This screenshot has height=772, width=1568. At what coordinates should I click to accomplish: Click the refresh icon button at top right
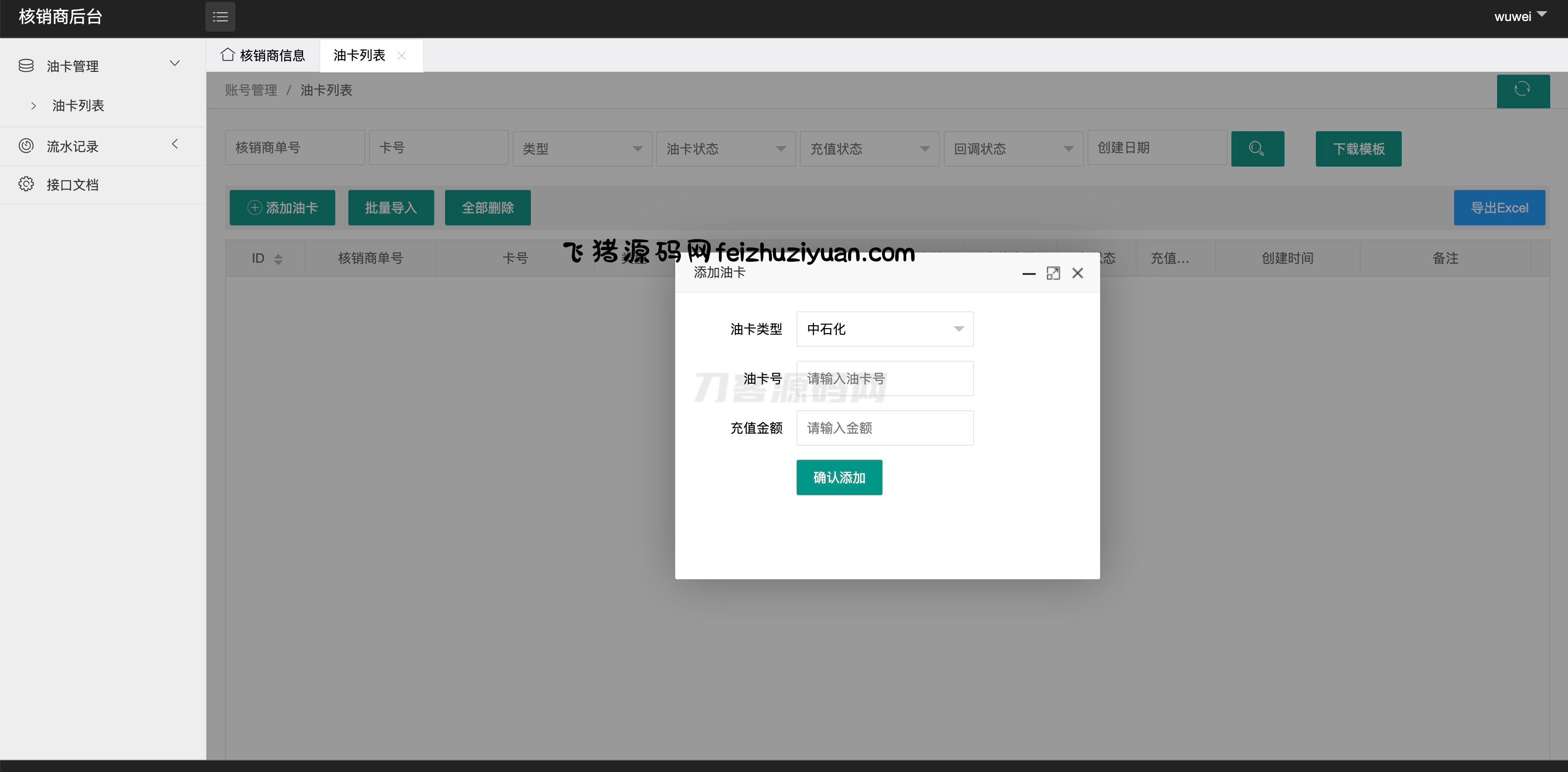point(1522,90)
